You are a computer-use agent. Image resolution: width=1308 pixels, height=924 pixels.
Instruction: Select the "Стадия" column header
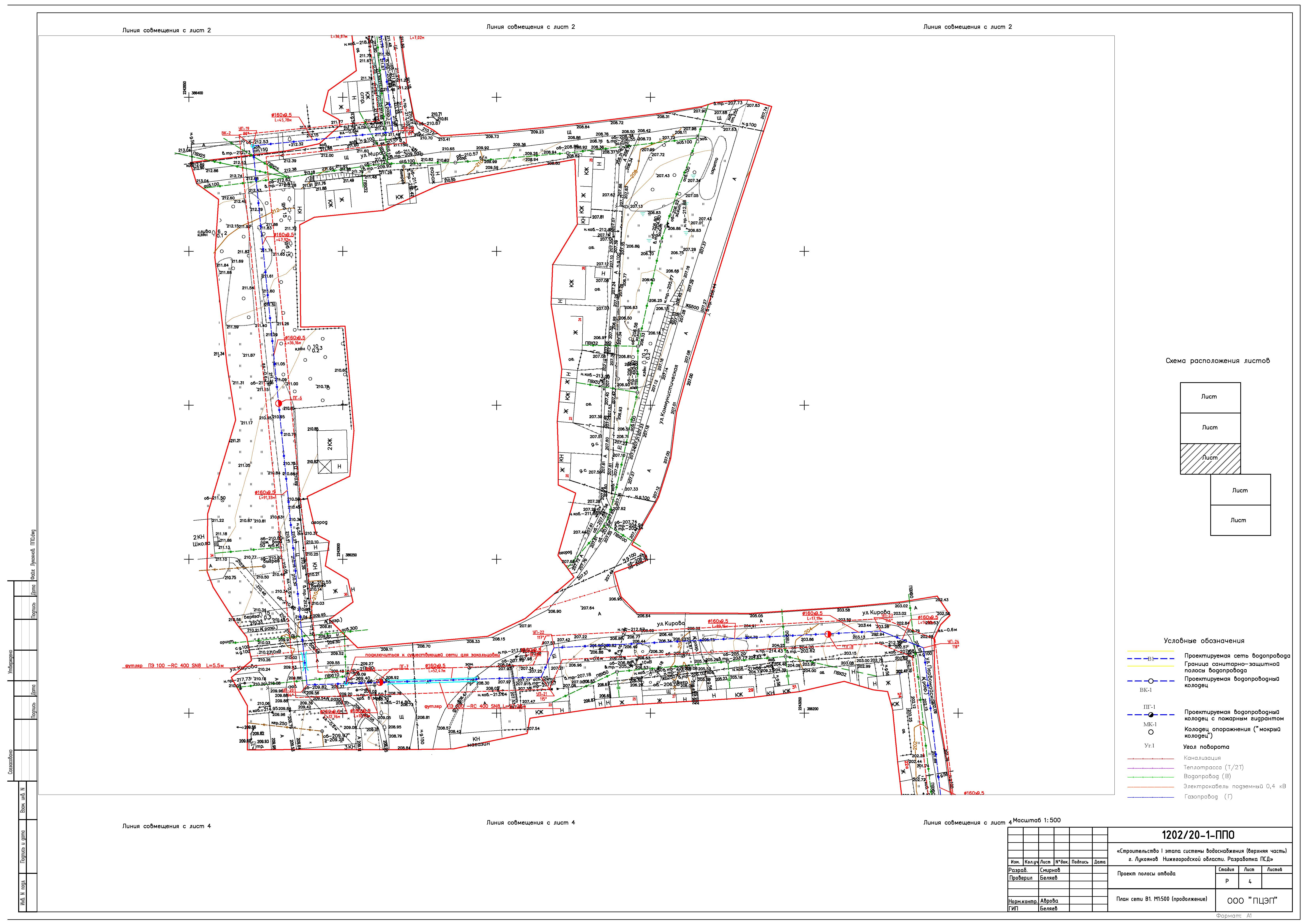pos(1227,869)
